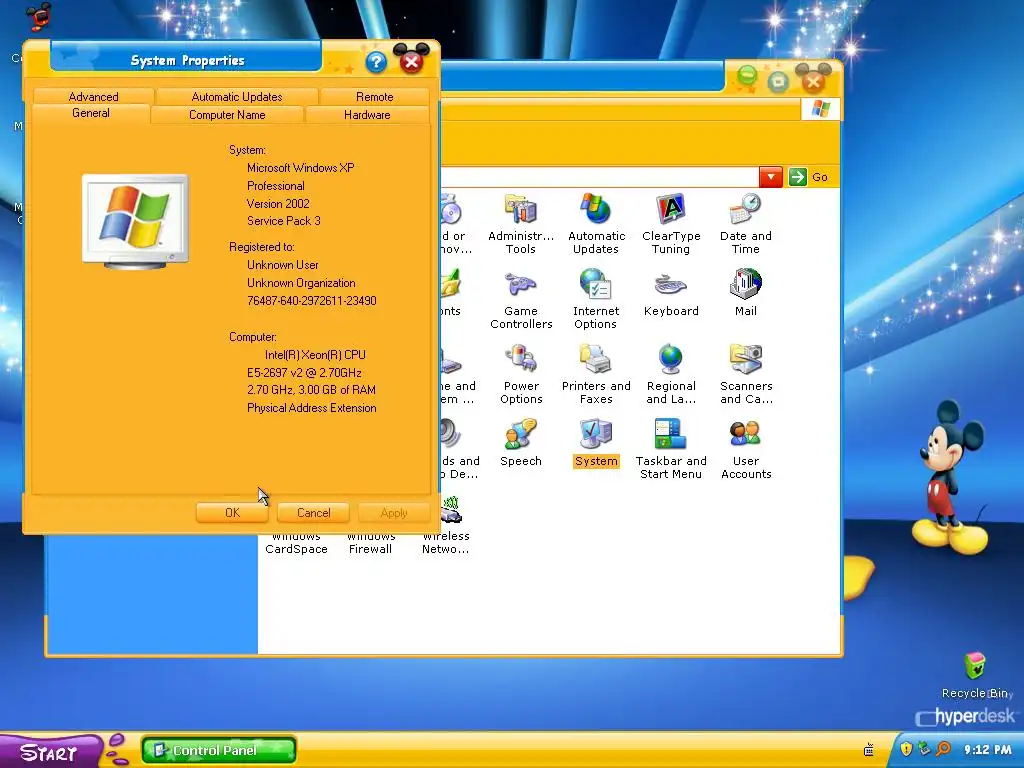Click Cancel in System Properties
Viewport: 1024px width, 768px height.
[x=313, y=513]
